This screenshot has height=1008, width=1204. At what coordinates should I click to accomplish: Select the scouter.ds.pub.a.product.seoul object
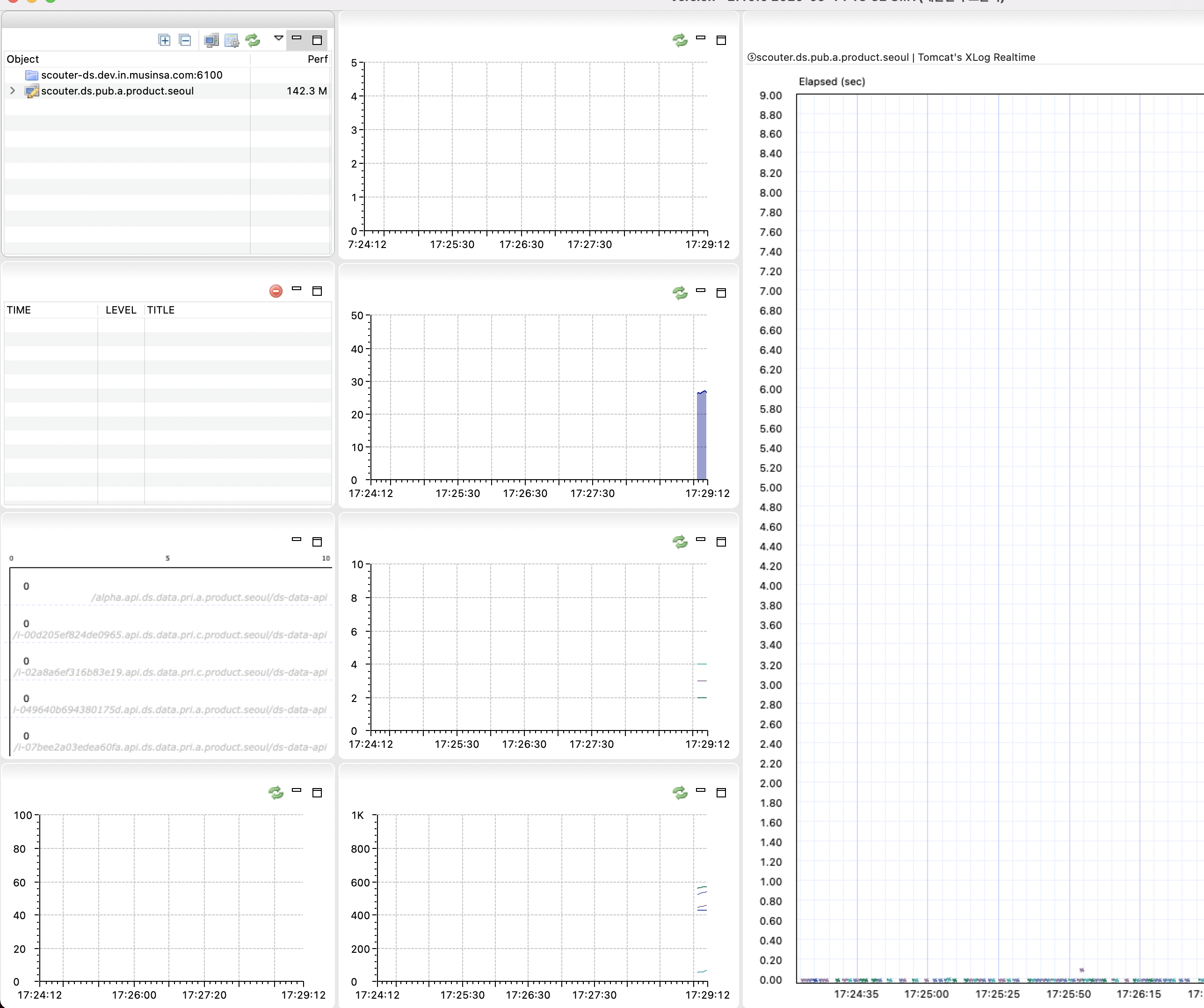[118, 91]
